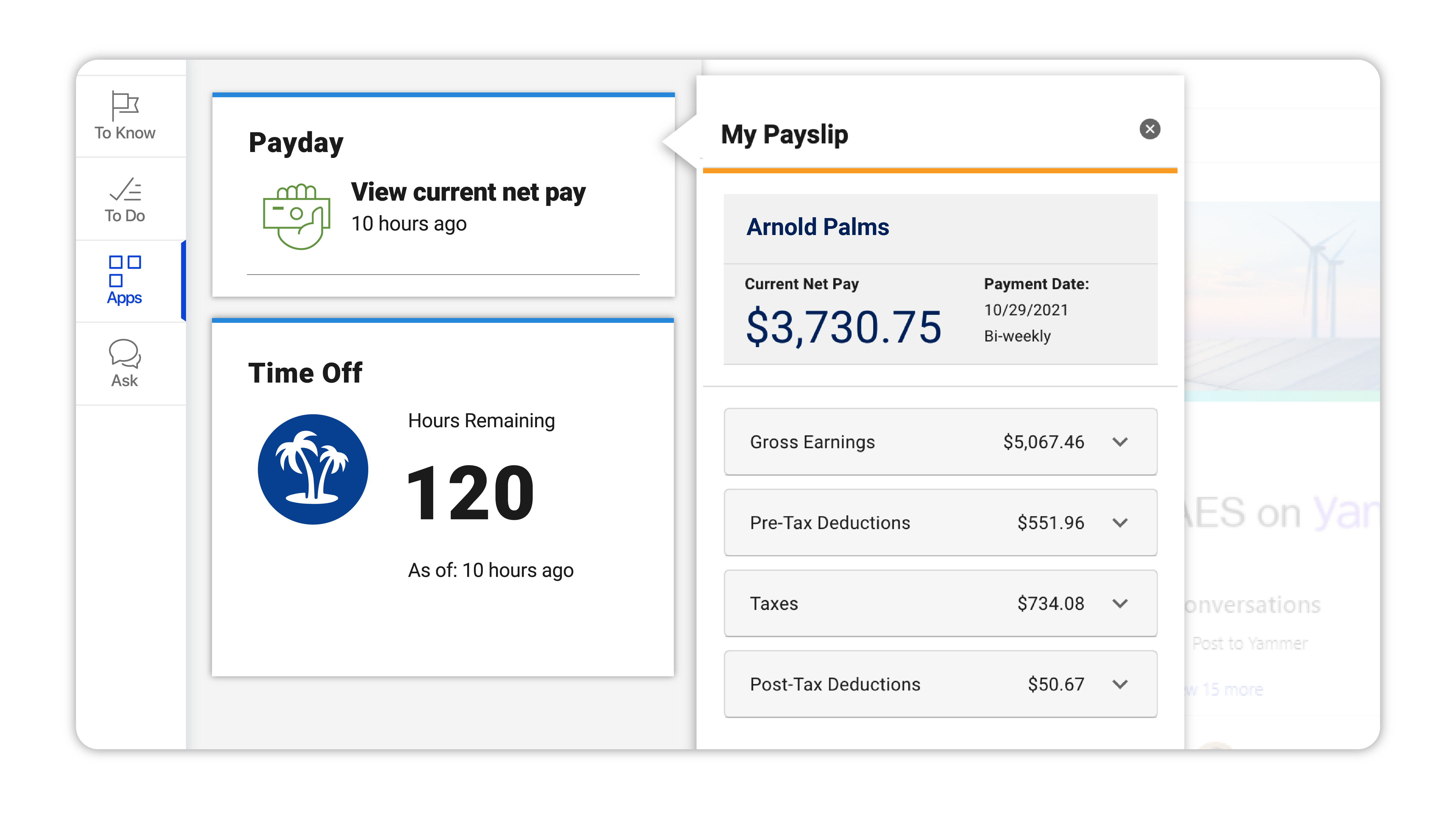
Task: Click the To Know flag icon
Action: point(124,105)
